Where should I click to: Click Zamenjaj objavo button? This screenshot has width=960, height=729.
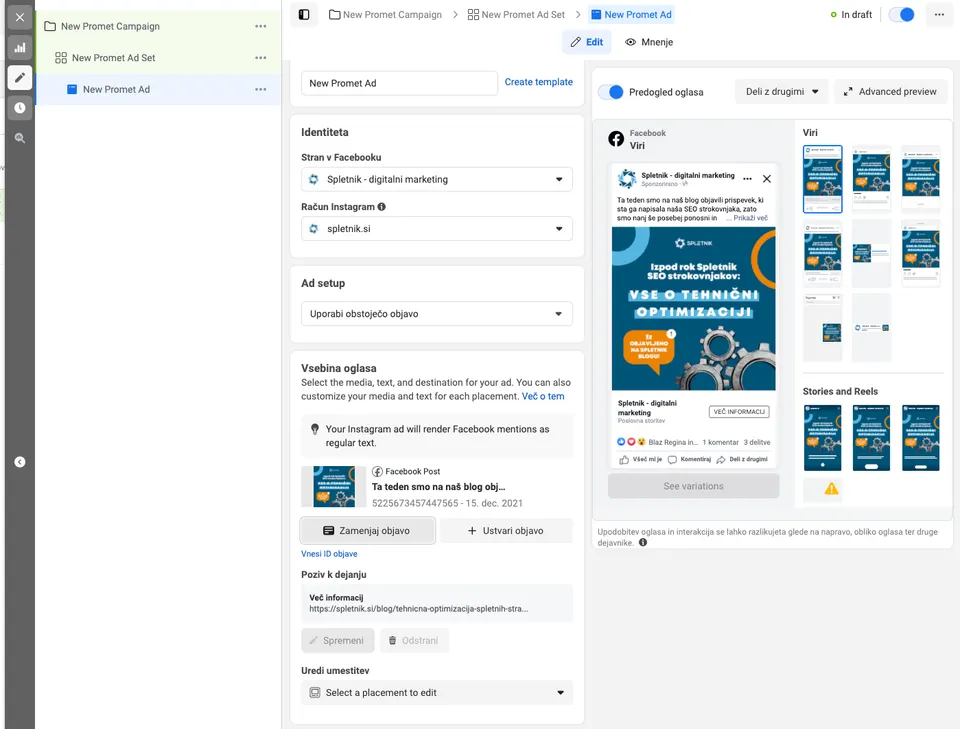coord(367,531)
